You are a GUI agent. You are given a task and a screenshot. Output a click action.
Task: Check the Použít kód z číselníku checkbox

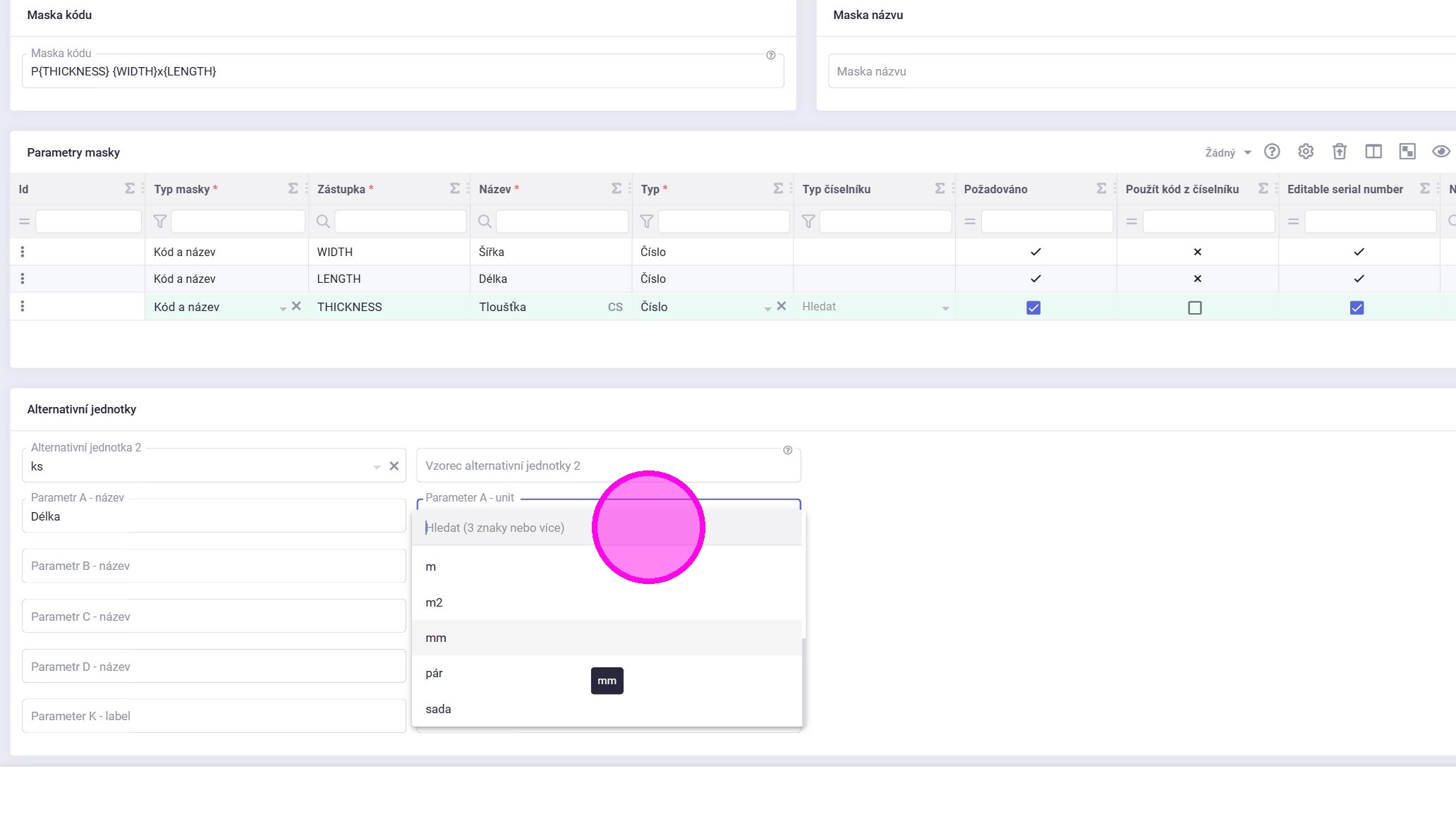pyautogui.click(x=1194, y=308)
